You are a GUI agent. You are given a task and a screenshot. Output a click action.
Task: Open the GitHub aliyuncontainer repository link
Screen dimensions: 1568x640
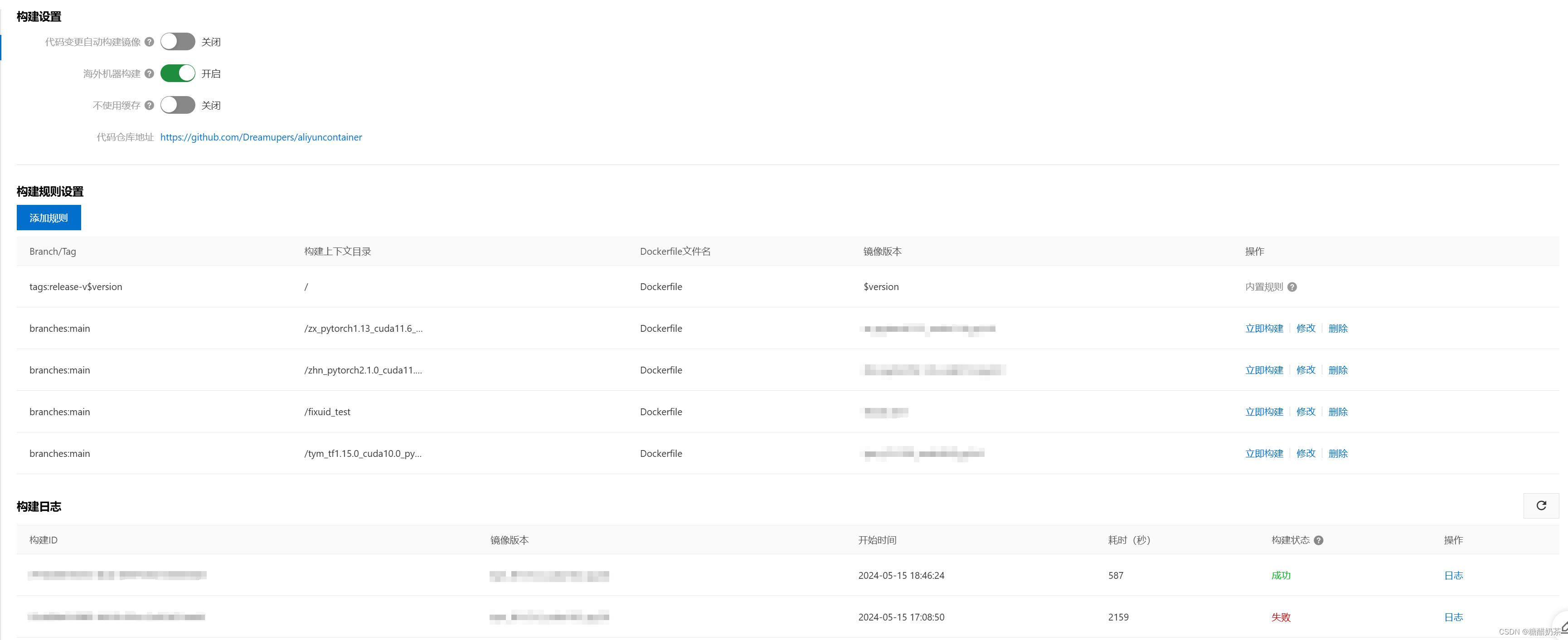point(261,137)
